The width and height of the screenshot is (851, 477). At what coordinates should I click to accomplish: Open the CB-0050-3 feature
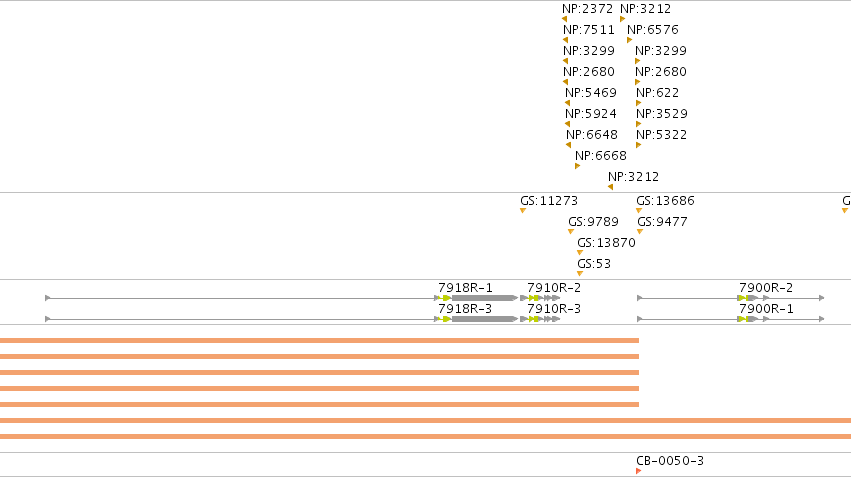(670, 461)
